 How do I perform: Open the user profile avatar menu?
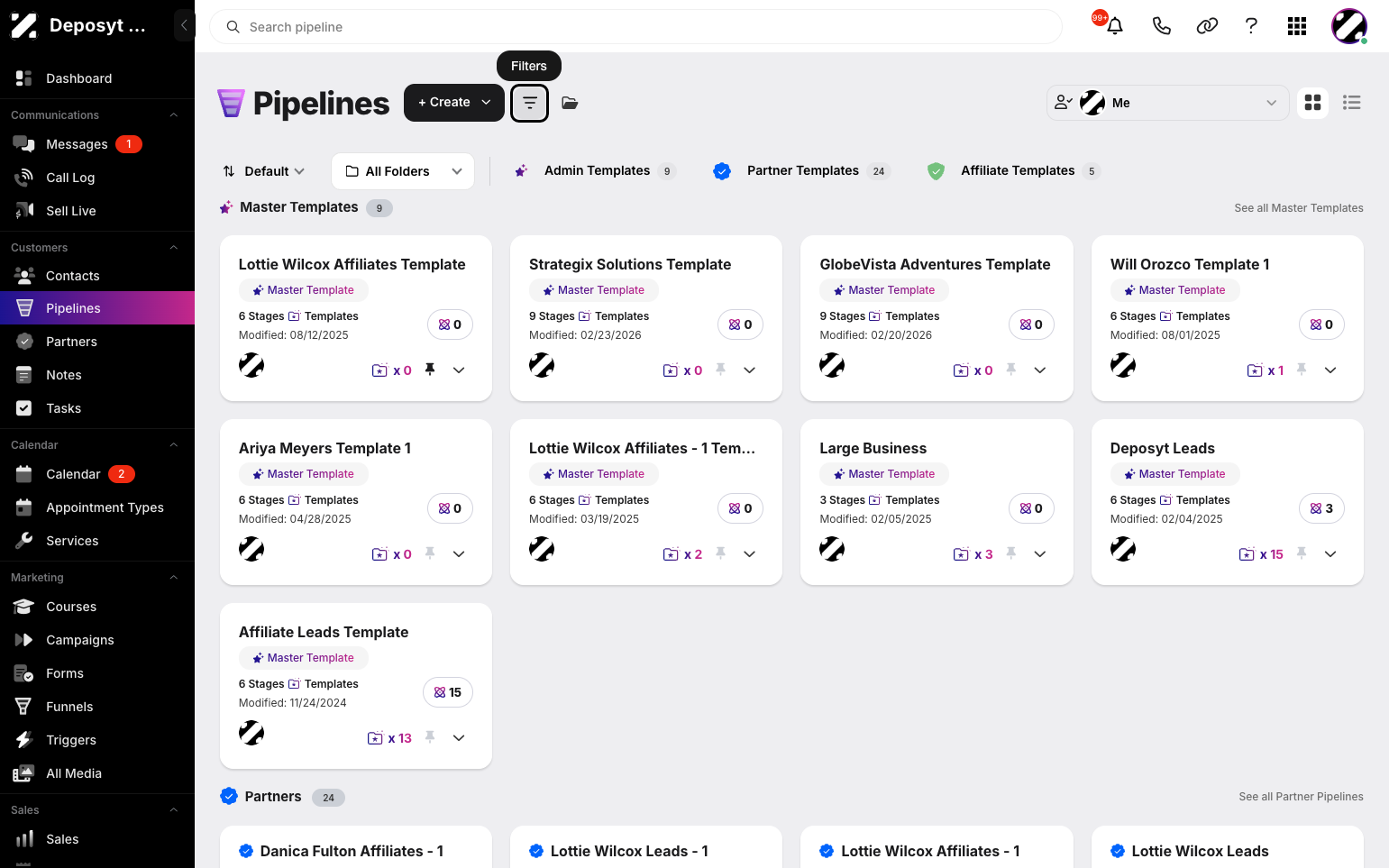(x=1349, y=26)
